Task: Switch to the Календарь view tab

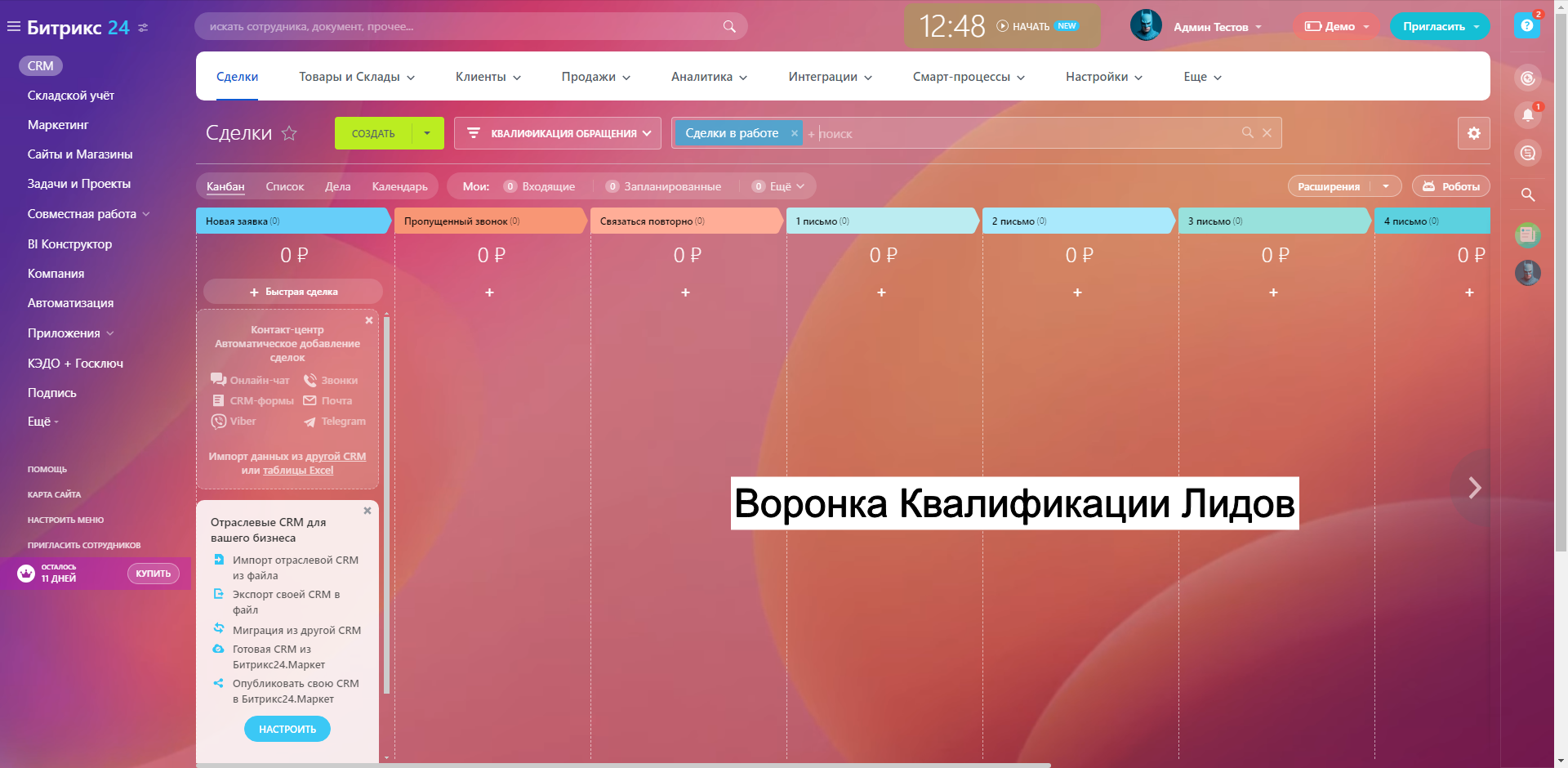Action: 400,186
